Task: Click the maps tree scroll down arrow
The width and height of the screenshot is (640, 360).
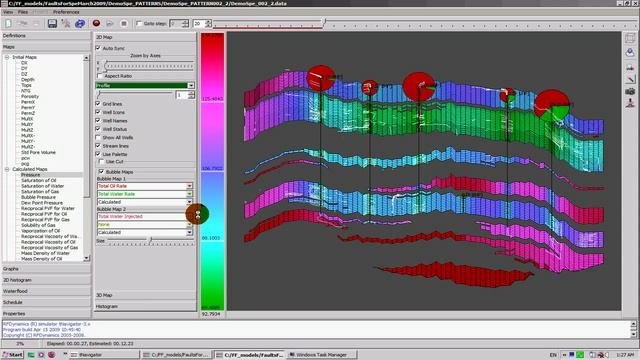Action: click(86, 258)
